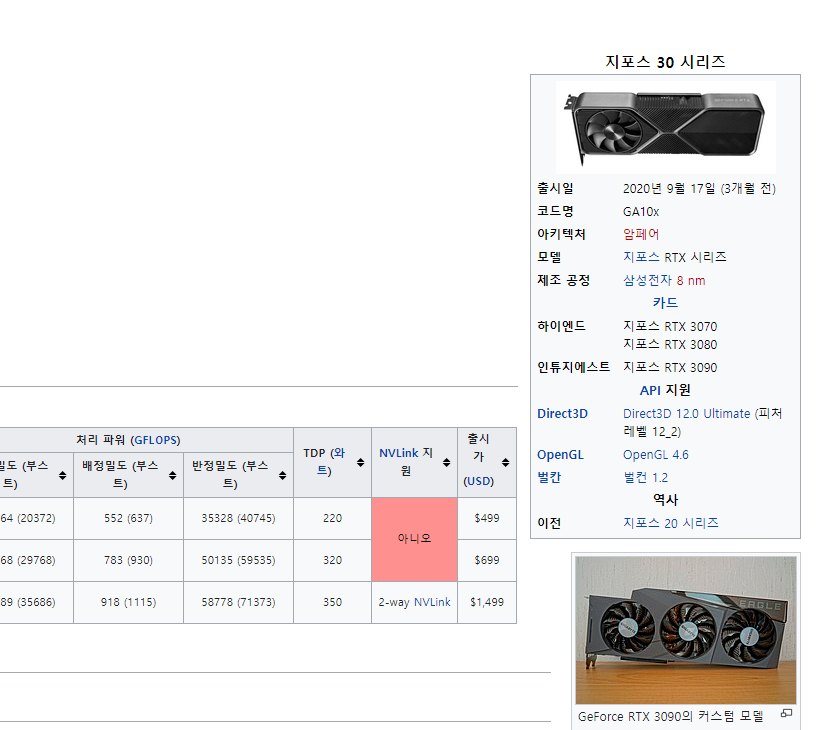Open the 삼성전자 link
This screenshot has width=820, height=730.
(x=647, y=280)
